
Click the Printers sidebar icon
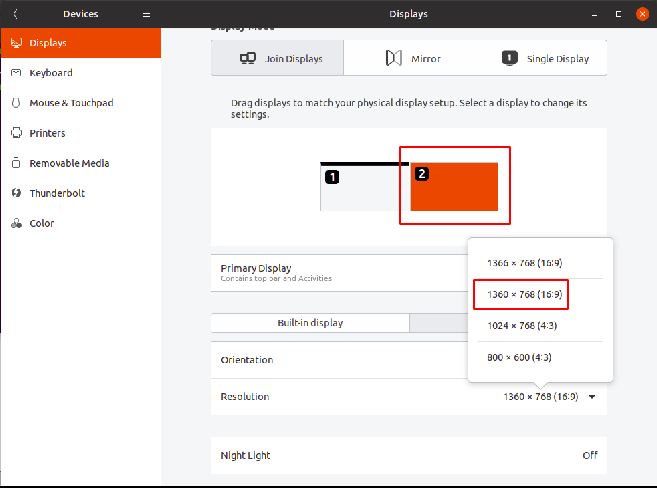(x=16, y=133)
